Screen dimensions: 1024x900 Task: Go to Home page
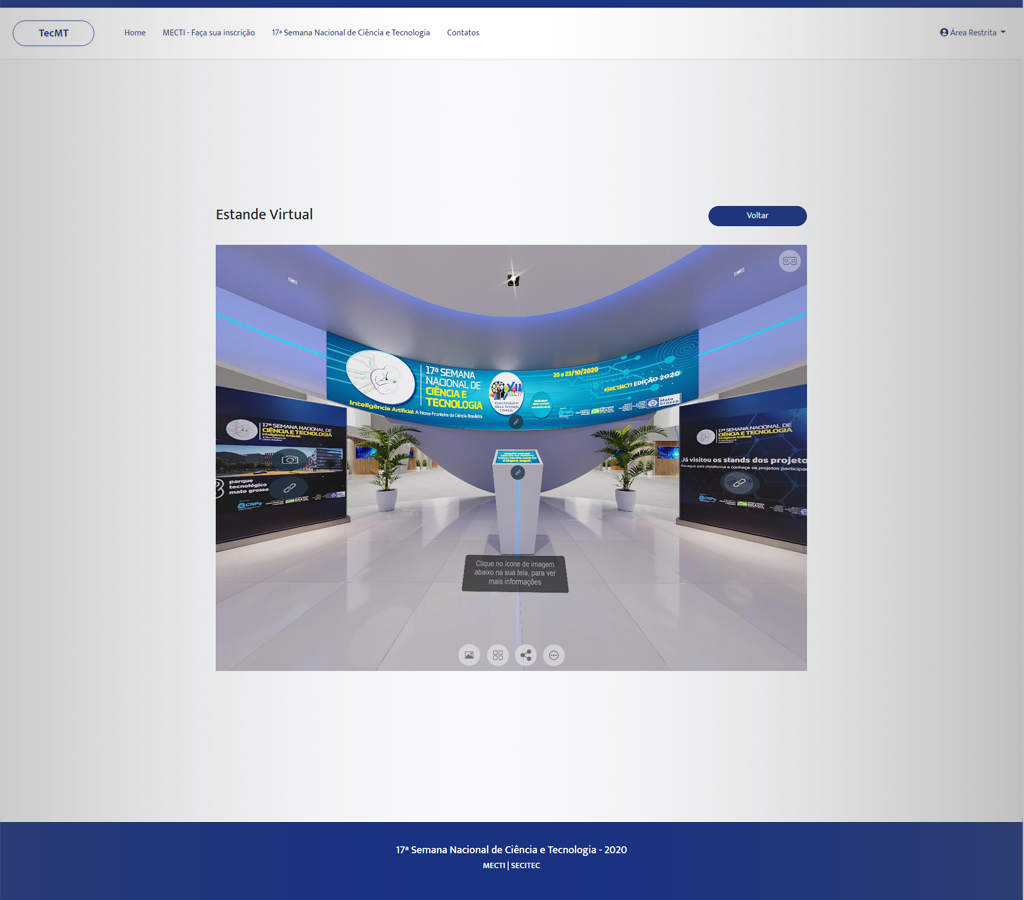[135, 33]
